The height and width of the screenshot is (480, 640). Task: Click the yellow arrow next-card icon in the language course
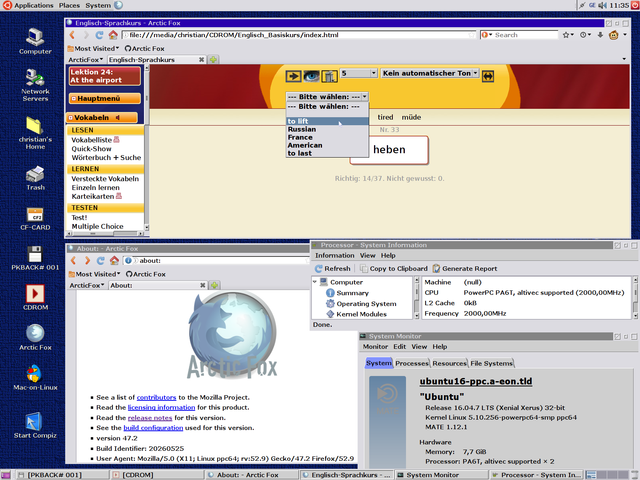point(293,76)
